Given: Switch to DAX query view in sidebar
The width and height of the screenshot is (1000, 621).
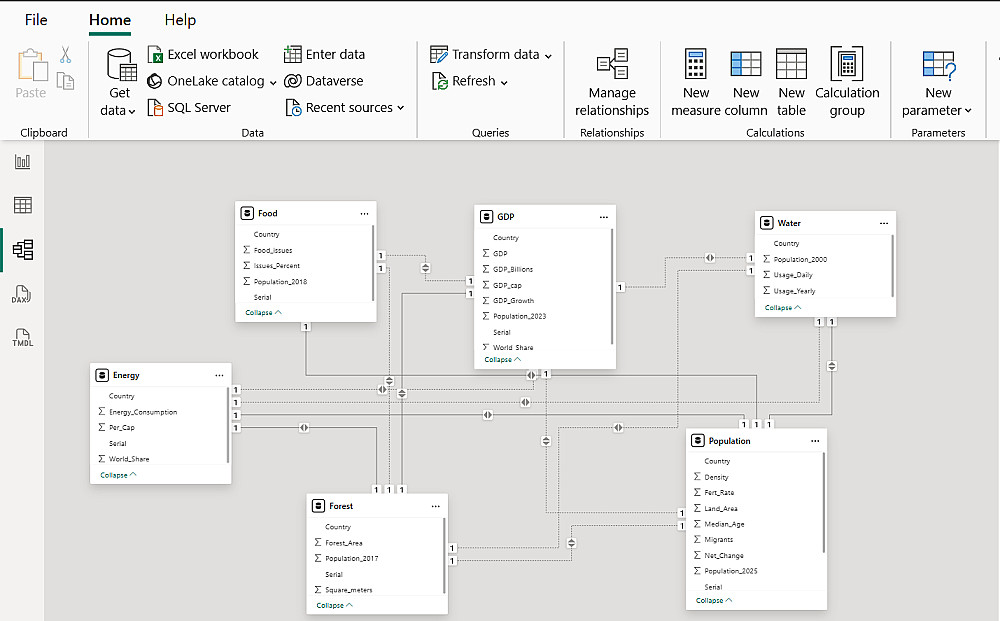Looking at the screenshot, I should (22, 295).
